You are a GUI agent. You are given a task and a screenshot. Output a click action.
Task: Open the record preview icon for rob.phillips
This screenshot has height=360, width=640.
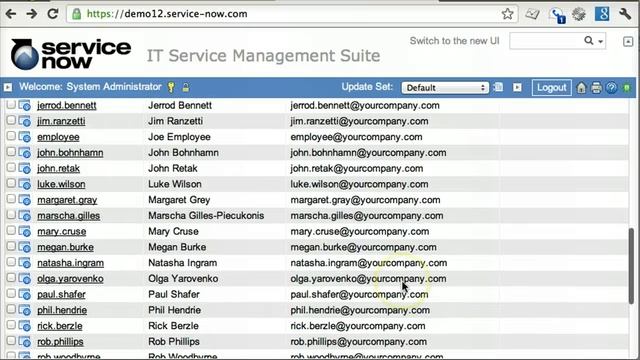24,342
